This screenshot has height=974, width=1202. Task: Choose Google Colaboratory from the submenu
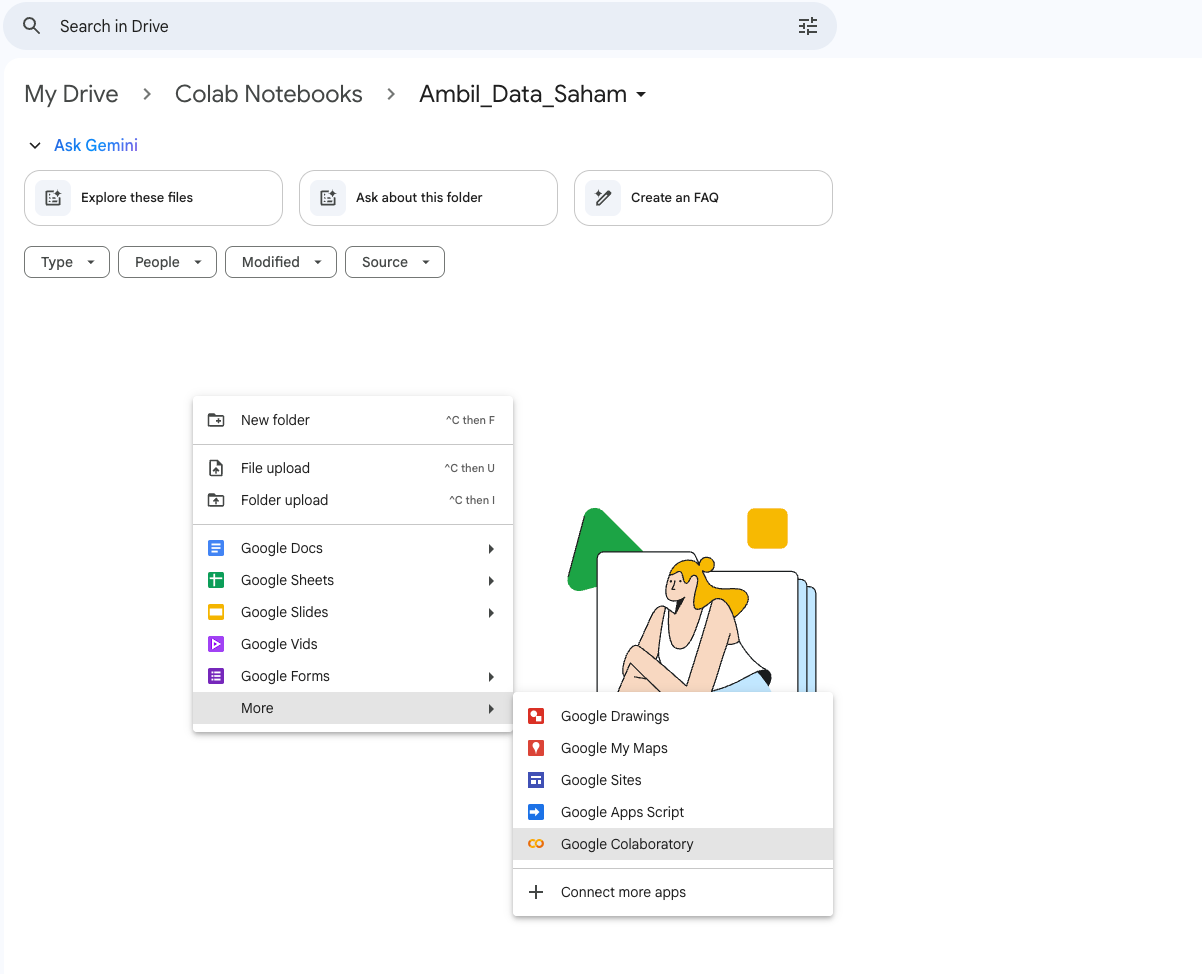[673, 844]
